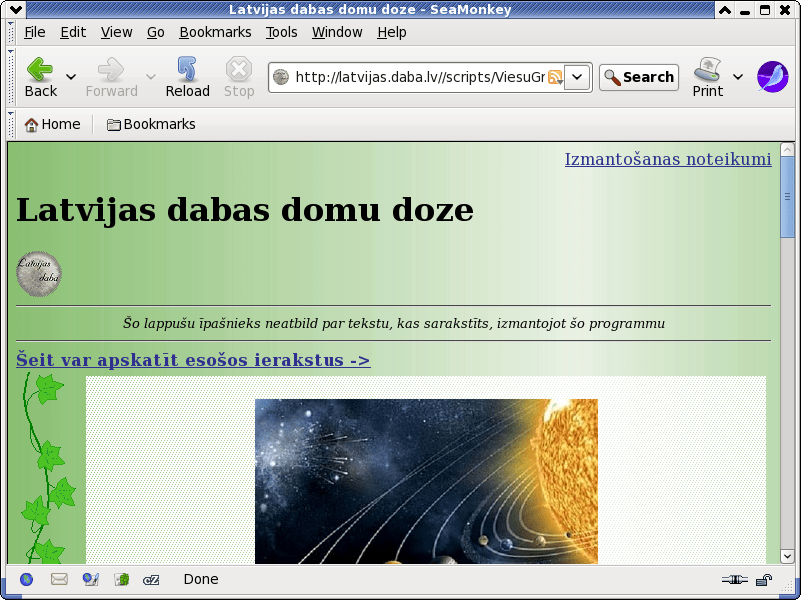
Task: Go back with the green Back arrow
Action: [x=40, y=78]
